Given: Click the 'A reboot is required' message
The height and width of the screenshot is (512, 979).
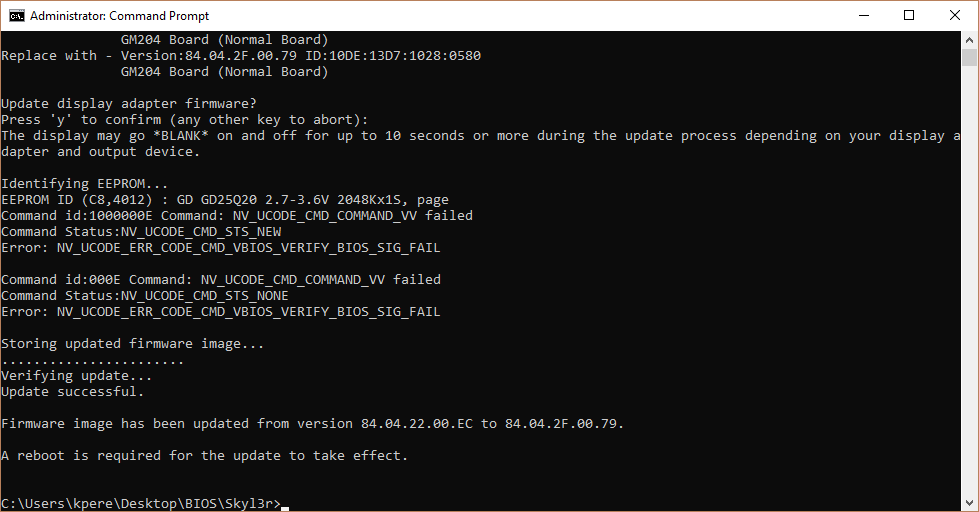Looking at the screenshot, I should 204,455.
